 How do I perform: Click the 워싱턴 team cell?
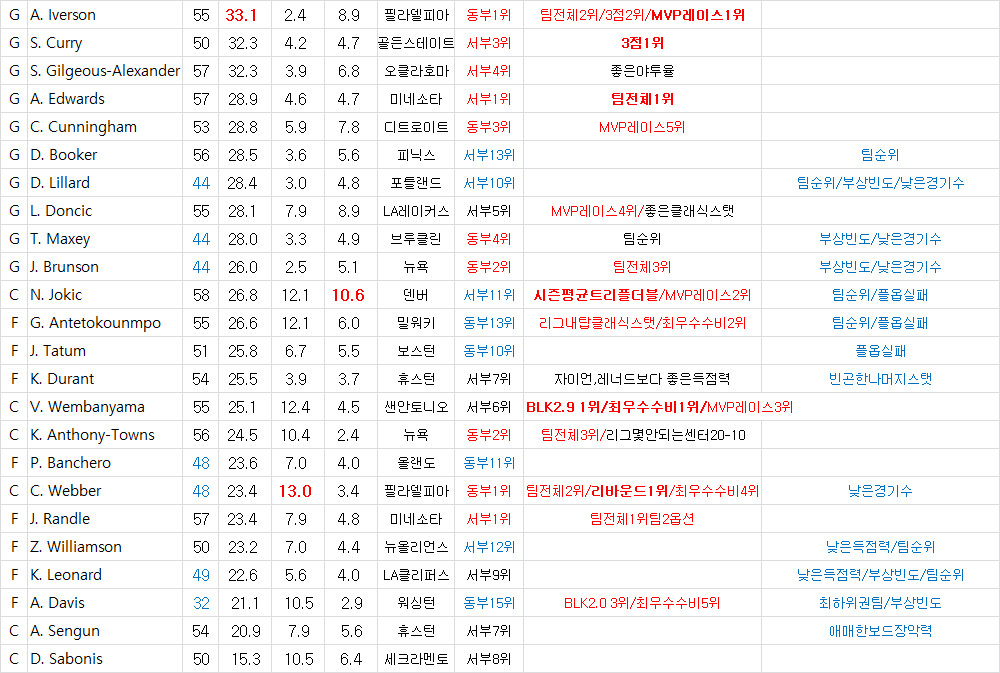pos(416,604)
